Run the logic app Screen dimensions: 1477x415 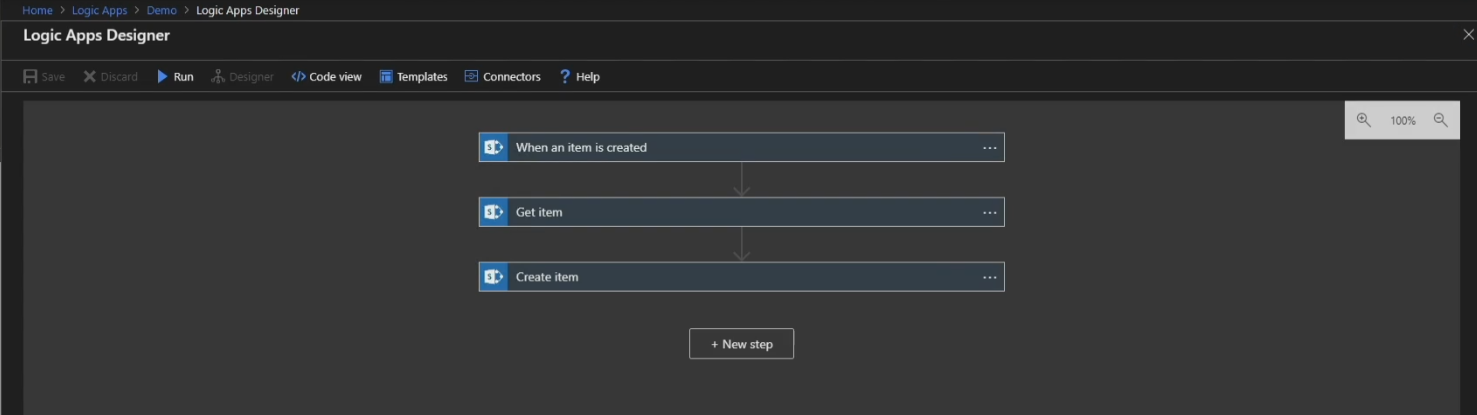coord(175,77)
